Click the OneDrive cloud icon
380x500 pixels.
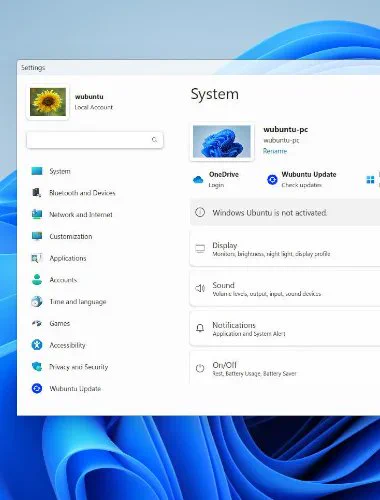(x=198, y=180)
